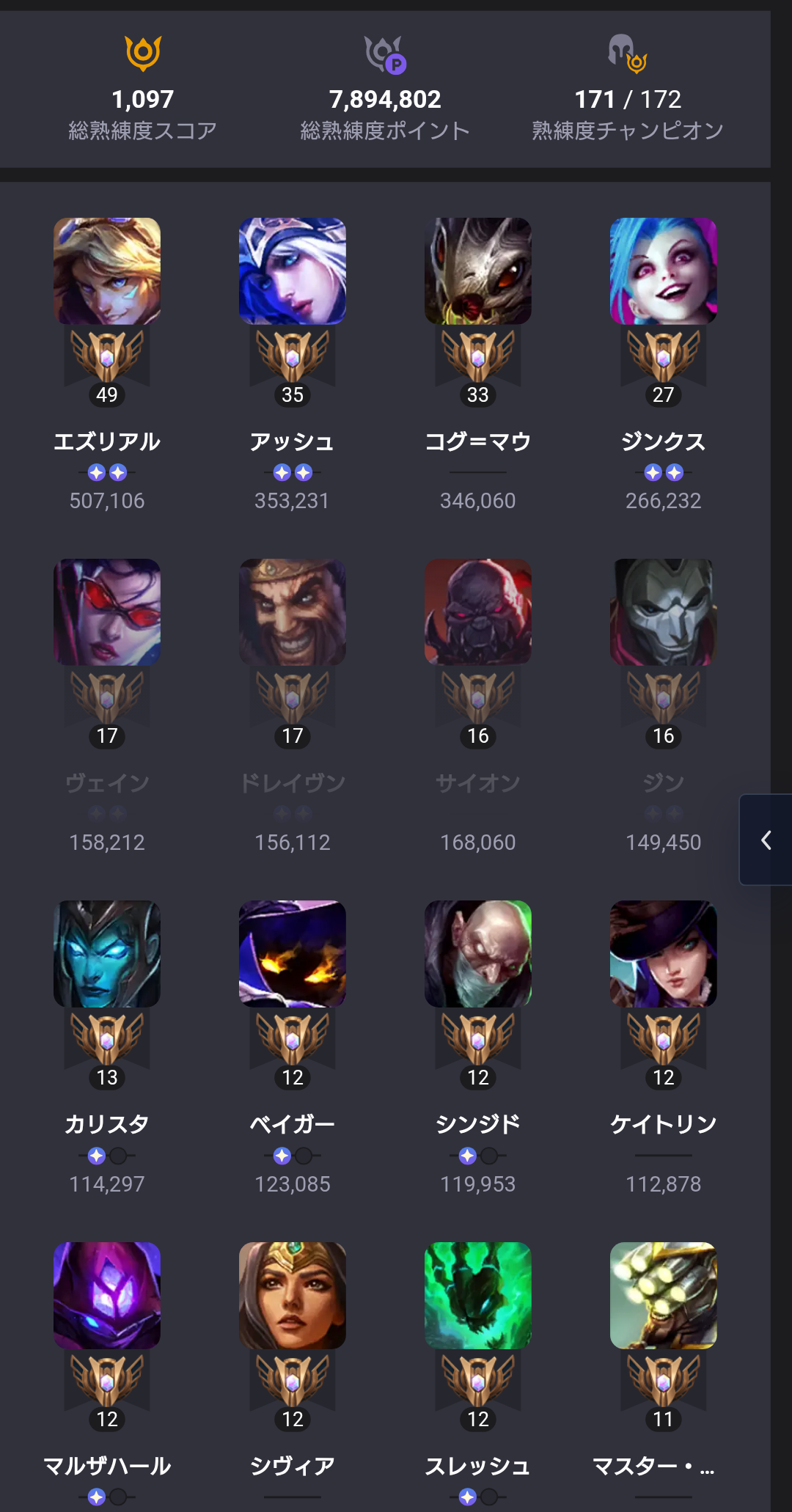Viewport: 792px width, 1512px height.
Task: Expand the side panel chevron arrow
Action: pyautogui.click(x=766, y=840)
